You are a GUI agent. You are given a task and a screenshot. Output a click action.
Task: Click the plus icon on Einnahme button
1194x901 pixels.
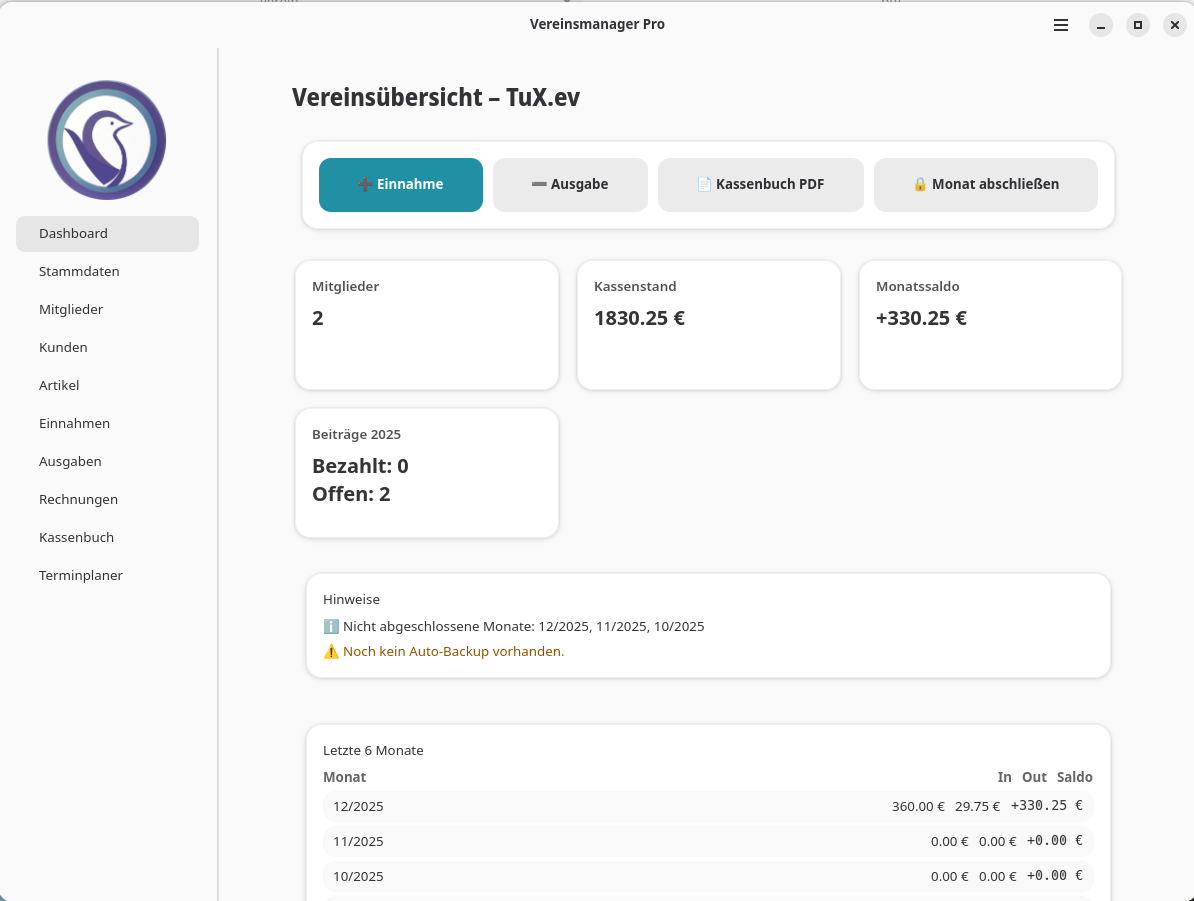tap(365, 185)
